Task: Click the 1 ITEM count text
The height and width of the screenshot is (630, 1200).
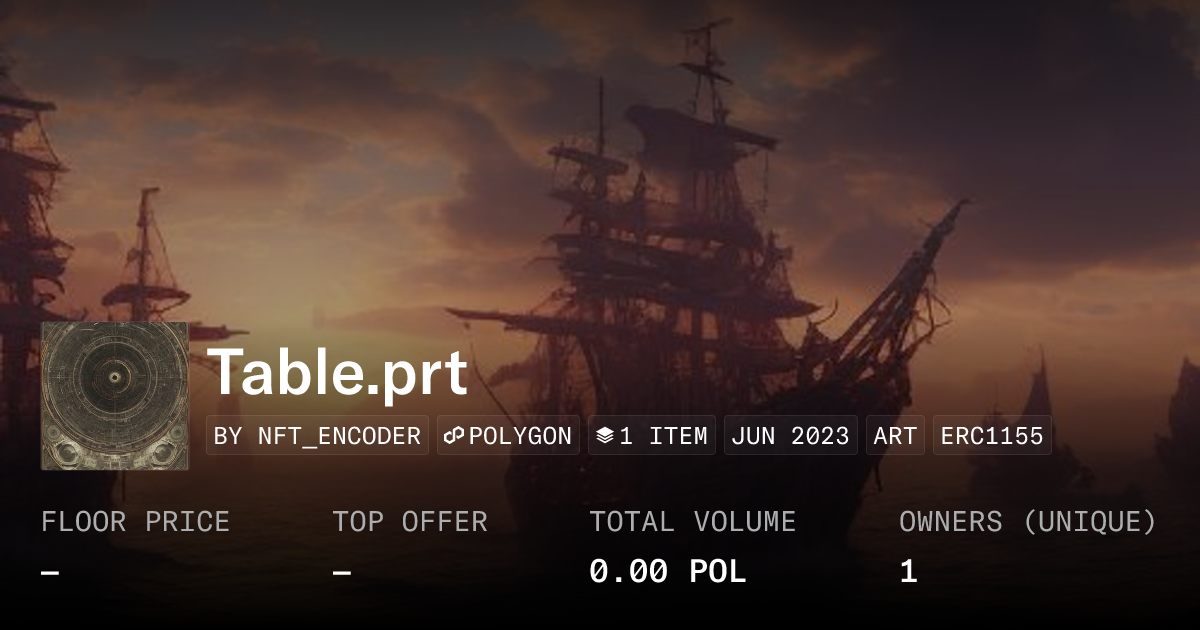Action: coord(663,436)
